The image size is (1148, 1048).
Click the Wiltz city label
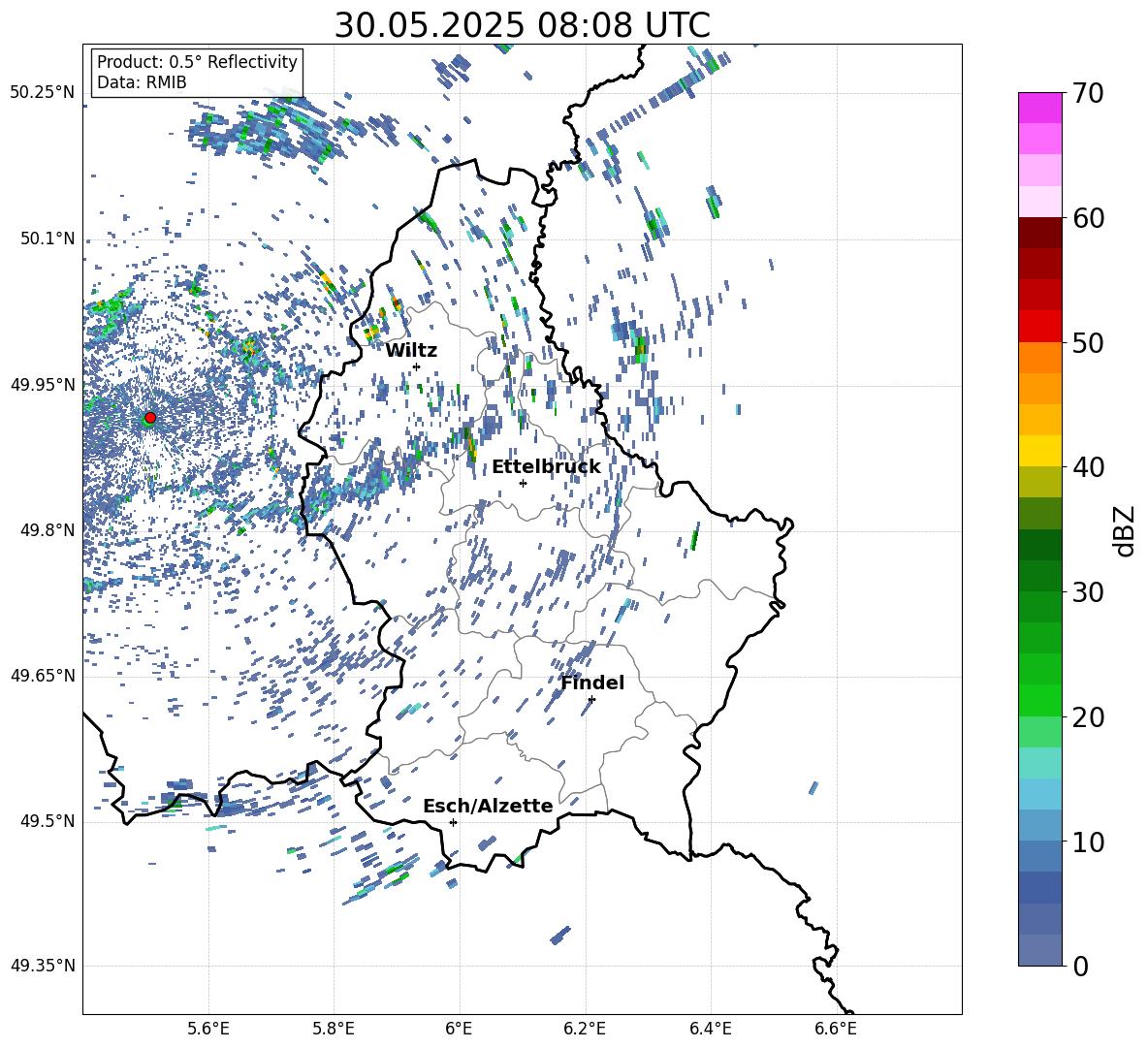tap(411, 351)
